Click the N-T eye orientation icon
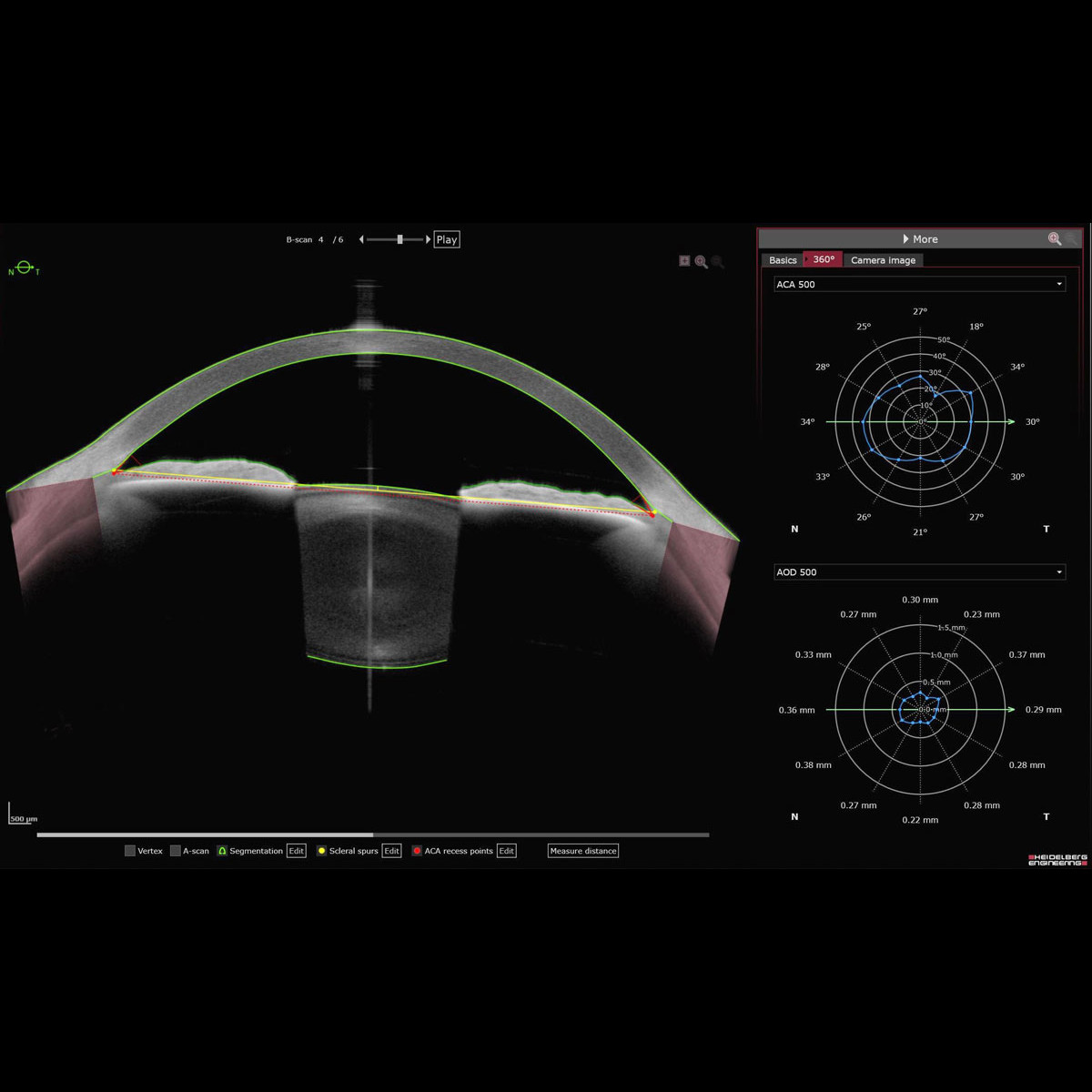1092x1092 pixels. [x=25, y=268]
